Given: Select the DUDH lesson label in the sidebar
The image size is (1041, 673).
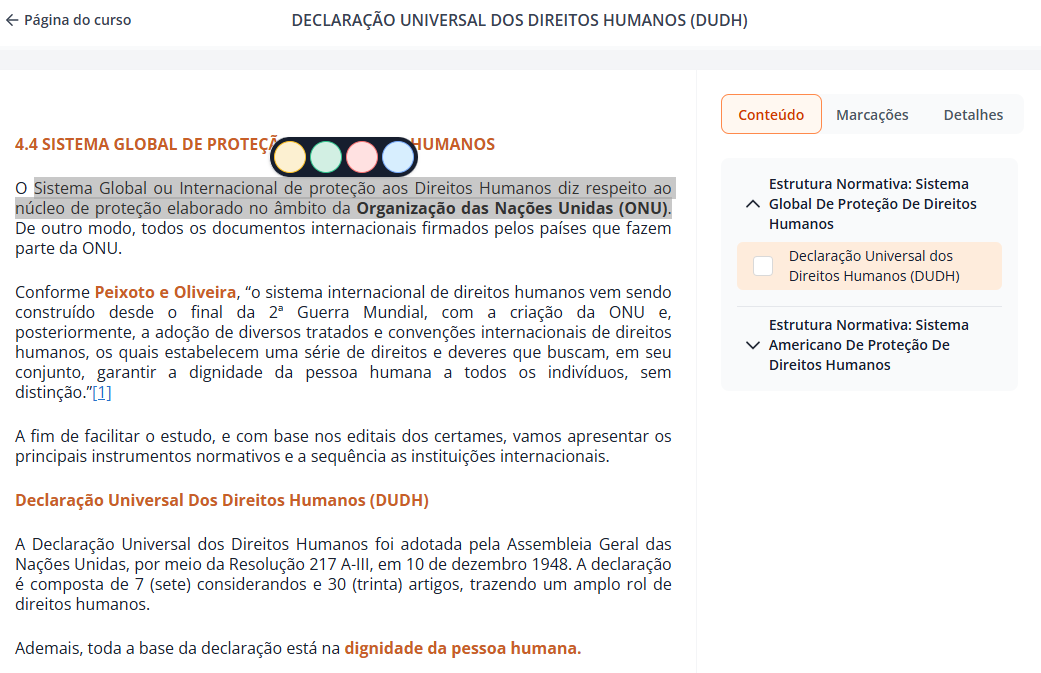Looking at the screenshot, I should [x=873, y=266].
